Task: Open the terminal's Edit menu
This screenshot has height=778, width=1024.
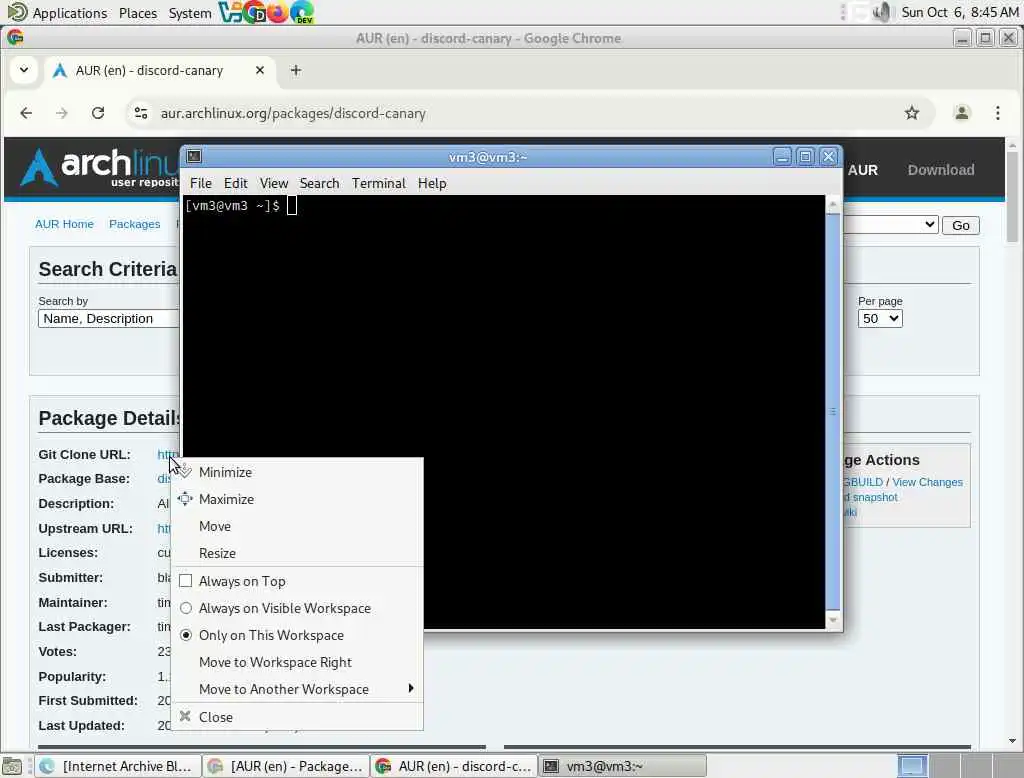Action: point(235,184)
